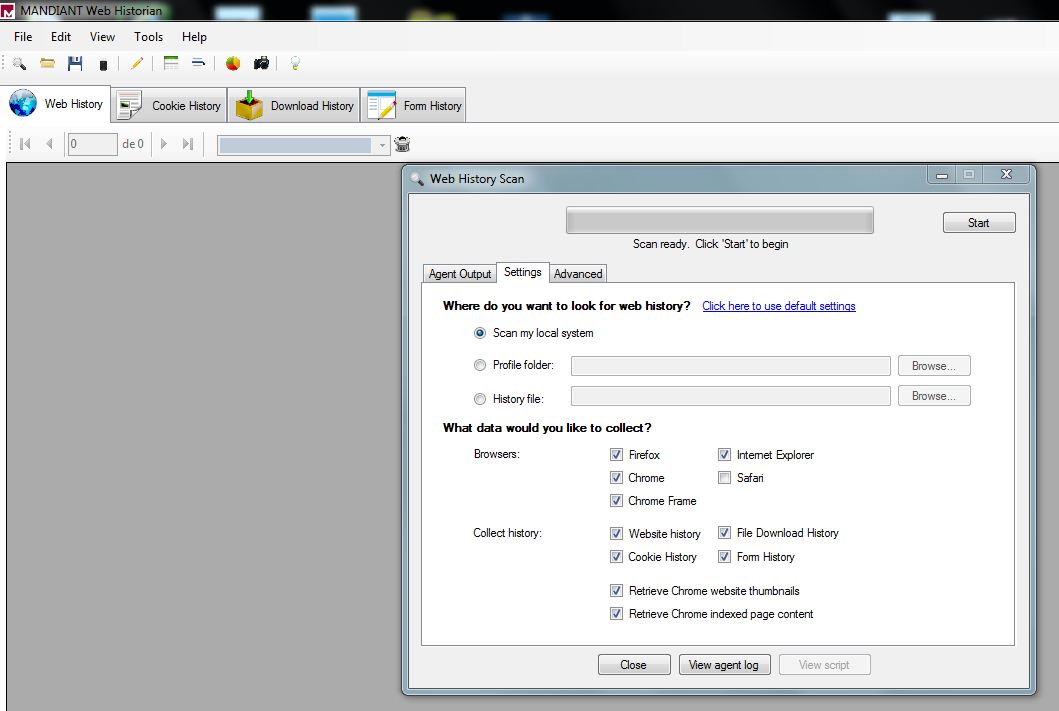Go to next record navigation arrow
Viewport: 1059px width, 711px height.
click(163, 144)
